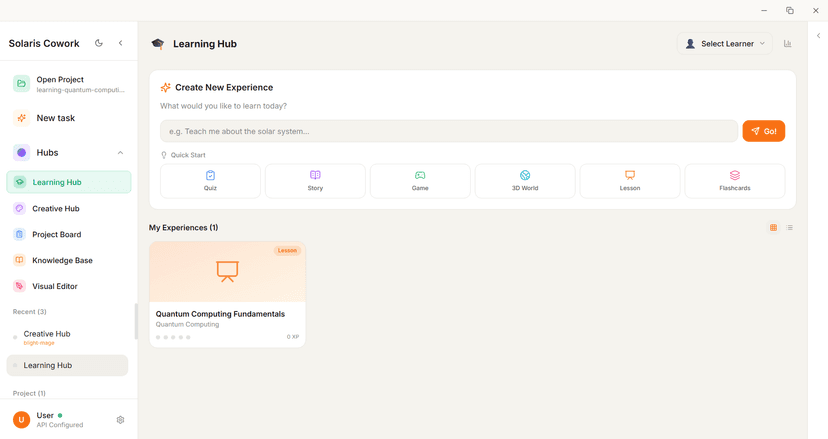
Task: Click the Learning Hub sidebar graduation icon
Action: point(20,182)
